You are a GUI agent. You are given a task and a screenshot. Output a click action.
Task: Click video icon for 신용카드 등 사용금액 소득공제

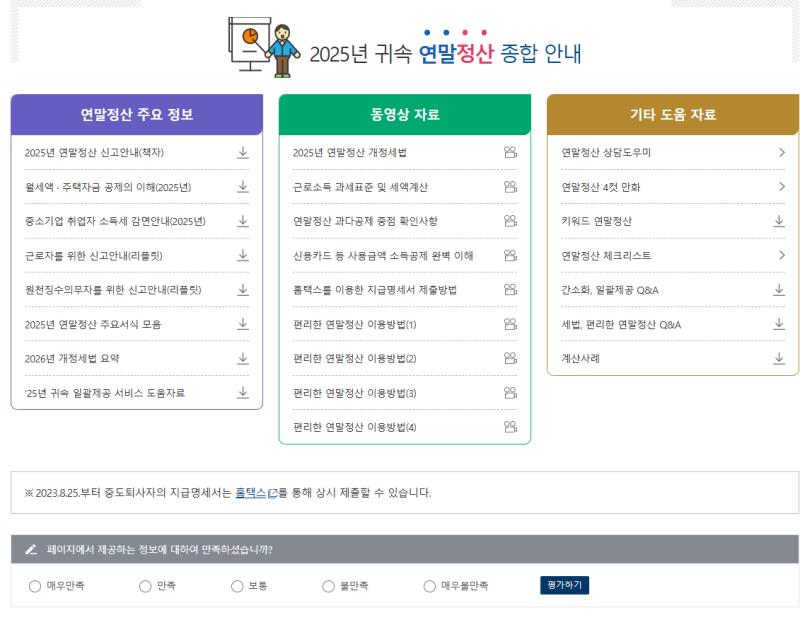pyautogui.click(x=510, y=255)
